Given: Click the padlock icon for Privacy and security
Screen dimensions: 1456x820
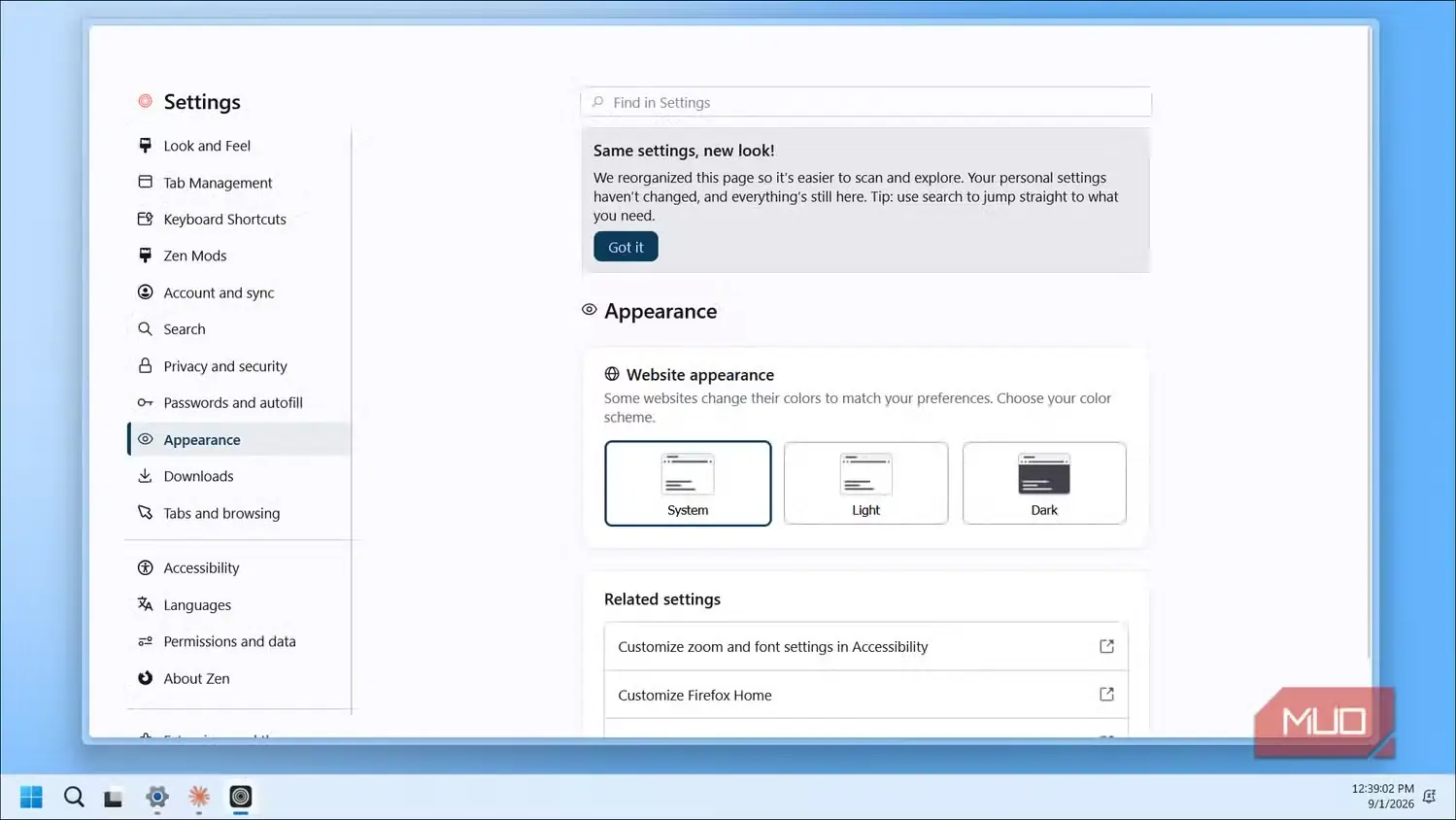Looking at the screenshot, I should coord(145,365).
